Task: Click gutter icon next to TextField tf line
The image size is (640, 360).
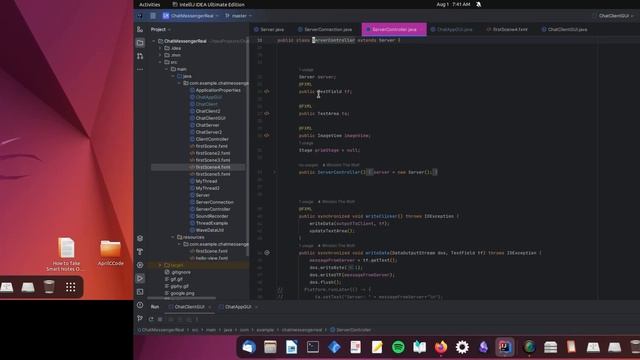Action: pyautogui.click(x=267, y=91)
